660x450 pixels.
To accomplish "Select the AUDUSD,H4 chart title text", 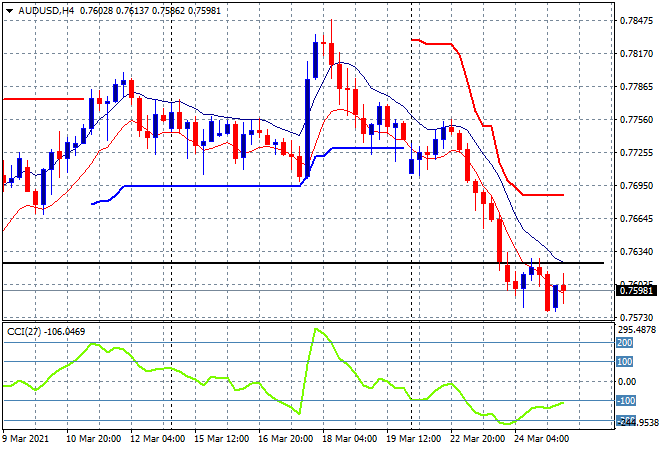I will 46,11.
